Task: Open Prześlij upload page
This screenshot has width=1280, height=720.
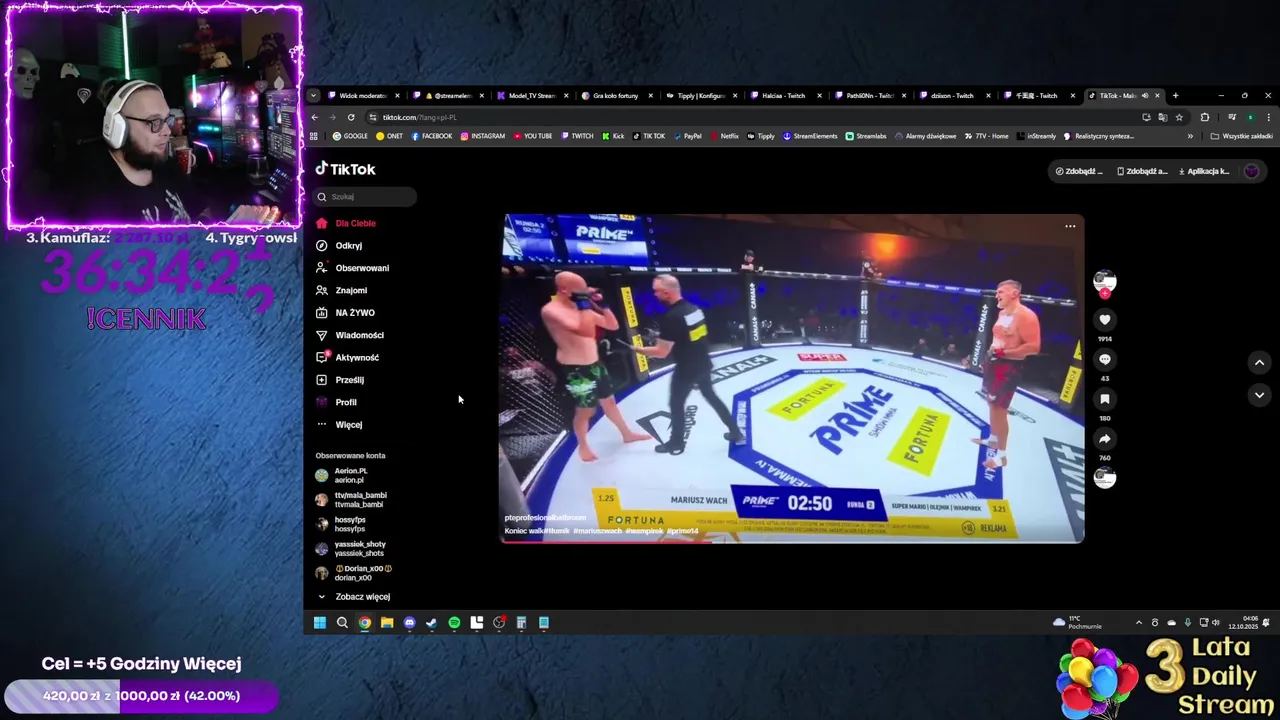Action: click(340, 380)
